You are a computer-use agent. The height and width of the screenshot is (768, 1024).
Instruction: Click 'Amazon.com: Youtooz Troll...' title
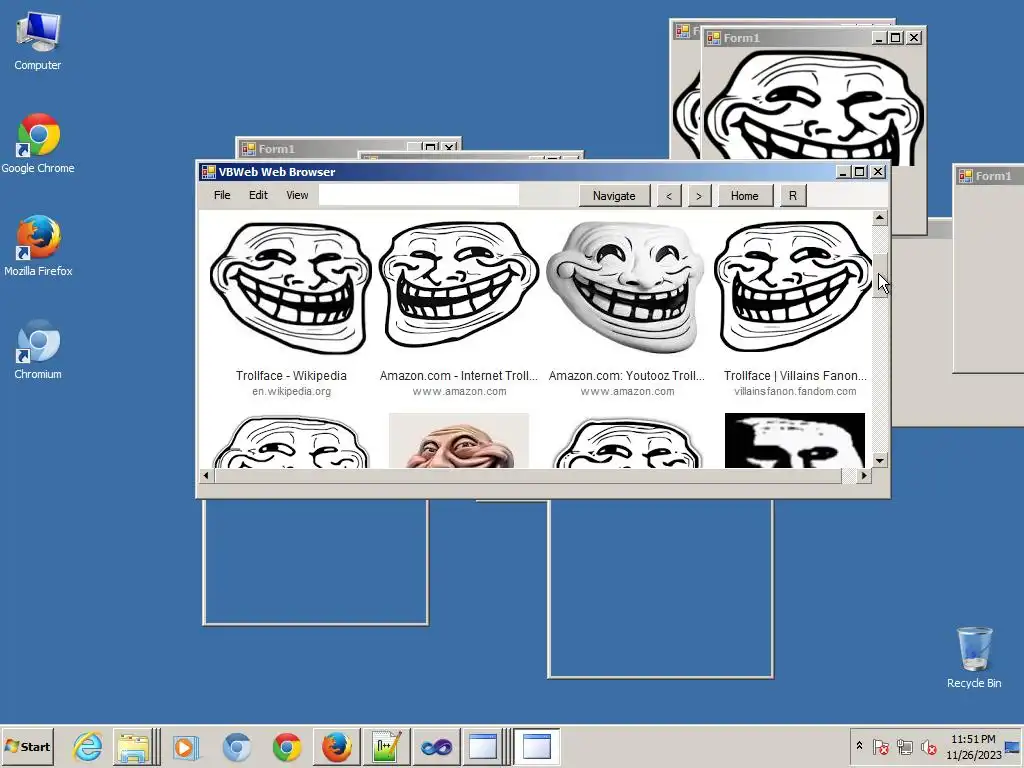coord(626,376)
